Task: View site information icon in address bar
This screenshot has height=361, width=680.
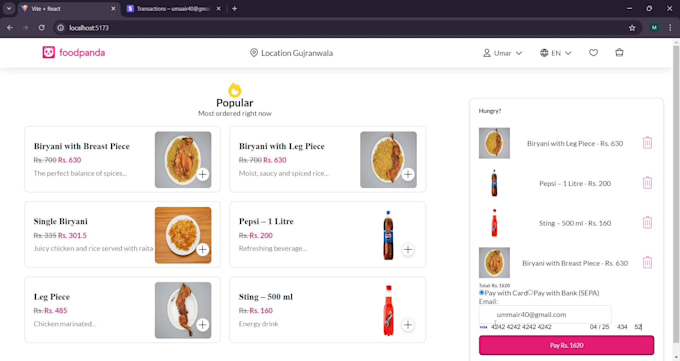Action: tap(61, 28)
